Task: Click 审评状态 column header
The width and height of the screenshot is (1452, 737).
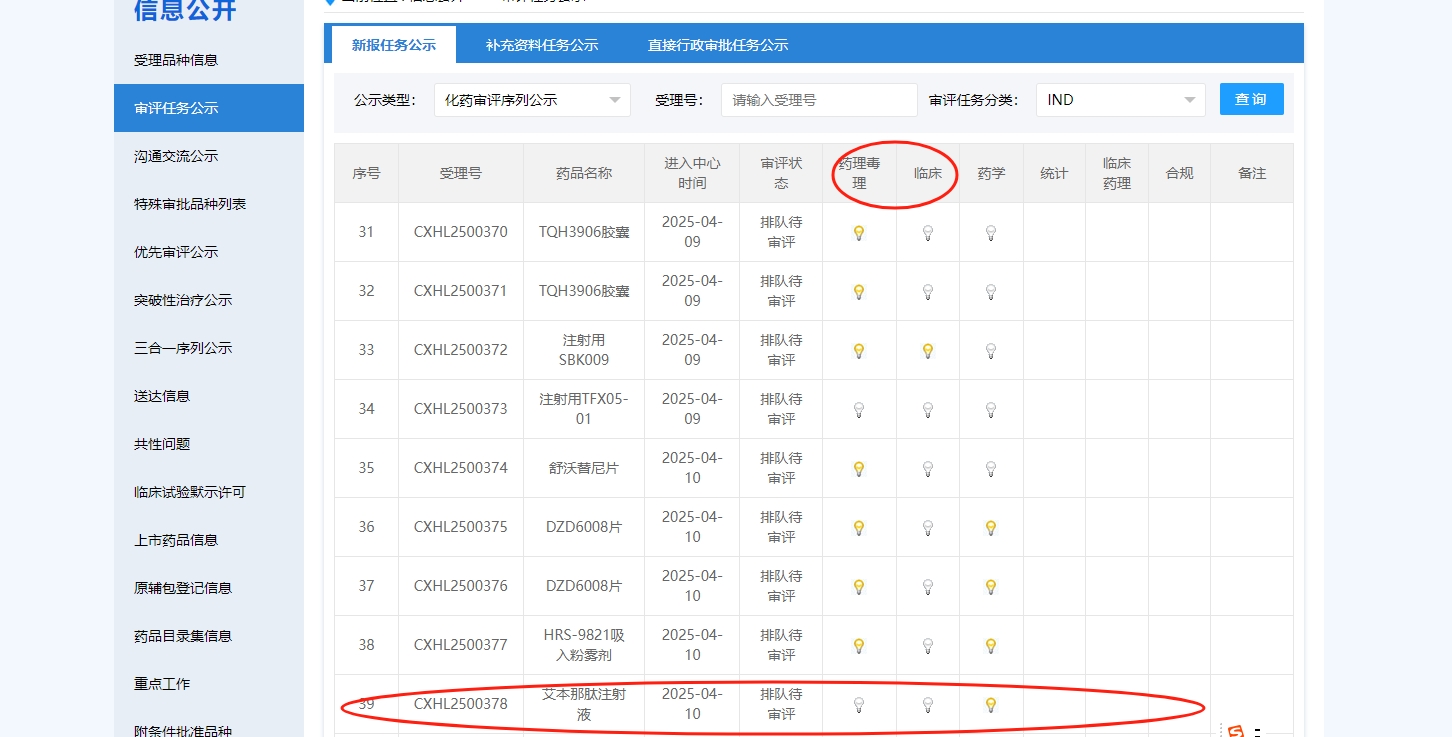Action: [x=781, y=173]
